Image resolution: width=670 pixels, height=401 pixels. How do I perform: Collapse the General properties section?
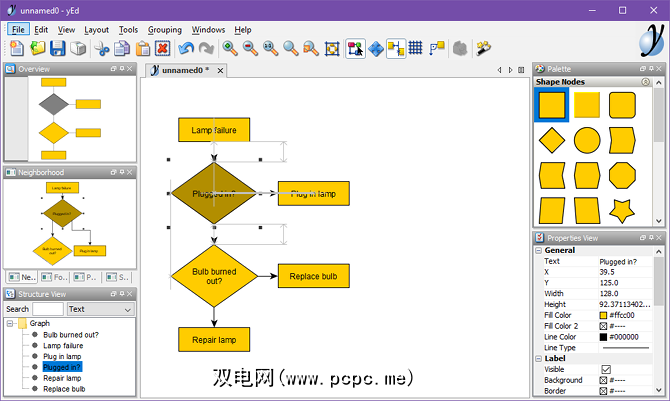click(x=539, y=251)
